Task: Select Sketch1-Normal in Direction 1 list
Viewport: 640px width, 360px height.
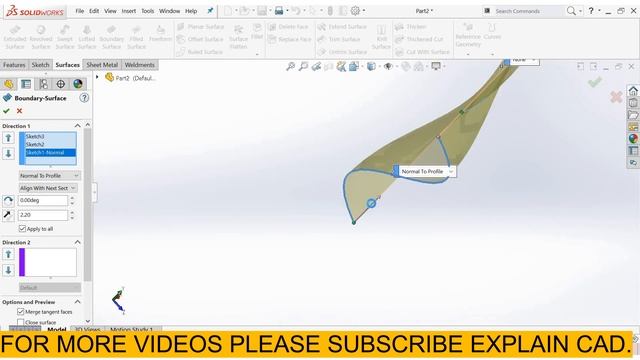Action: click(x=50, y=153)
